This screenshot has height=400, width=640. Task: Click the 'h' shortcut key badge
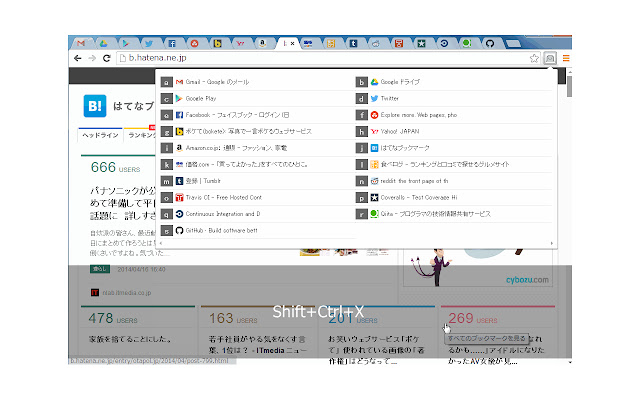click(x=362, y=131)
